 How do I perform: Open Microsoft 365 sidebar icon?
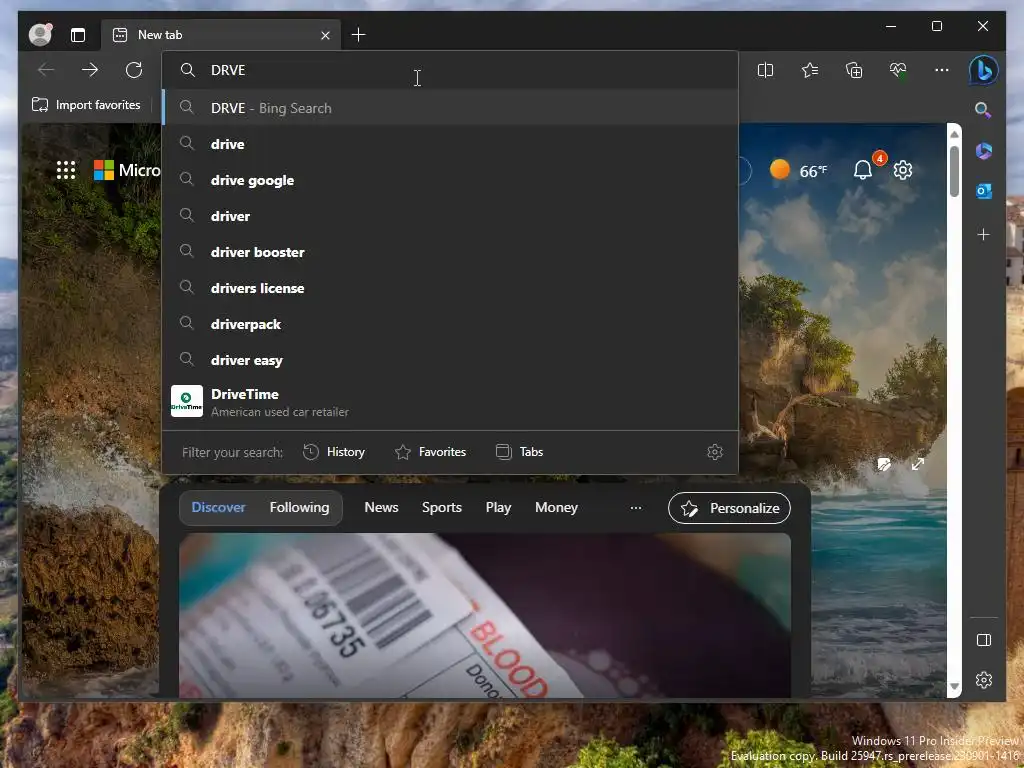click(x=984, y=151)
